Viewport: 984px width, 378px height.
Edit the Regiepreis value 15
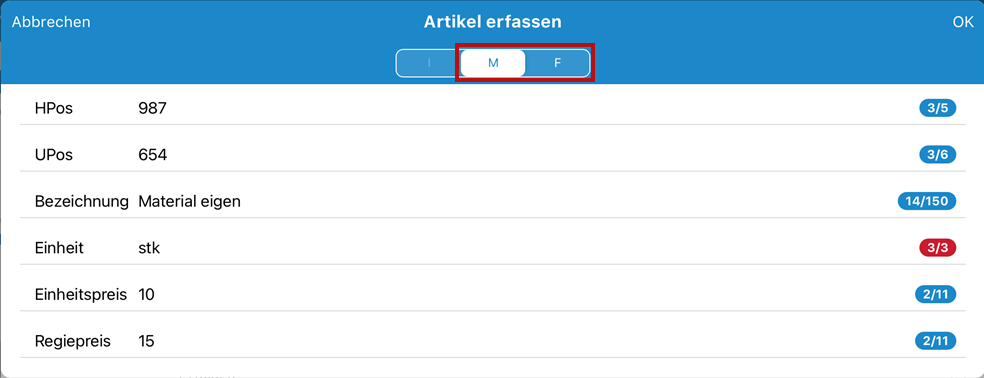146,342
